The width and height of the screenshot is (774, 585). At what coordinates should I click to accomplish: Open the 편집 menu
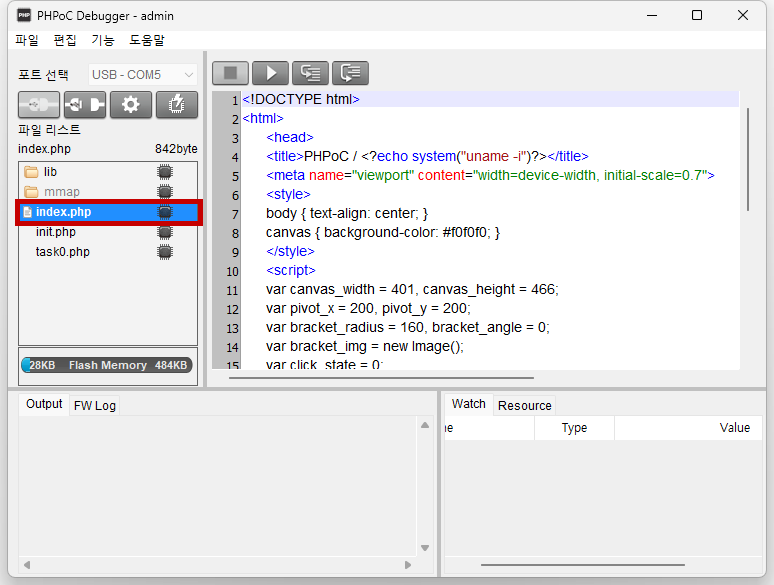click(x=65, y=40)
